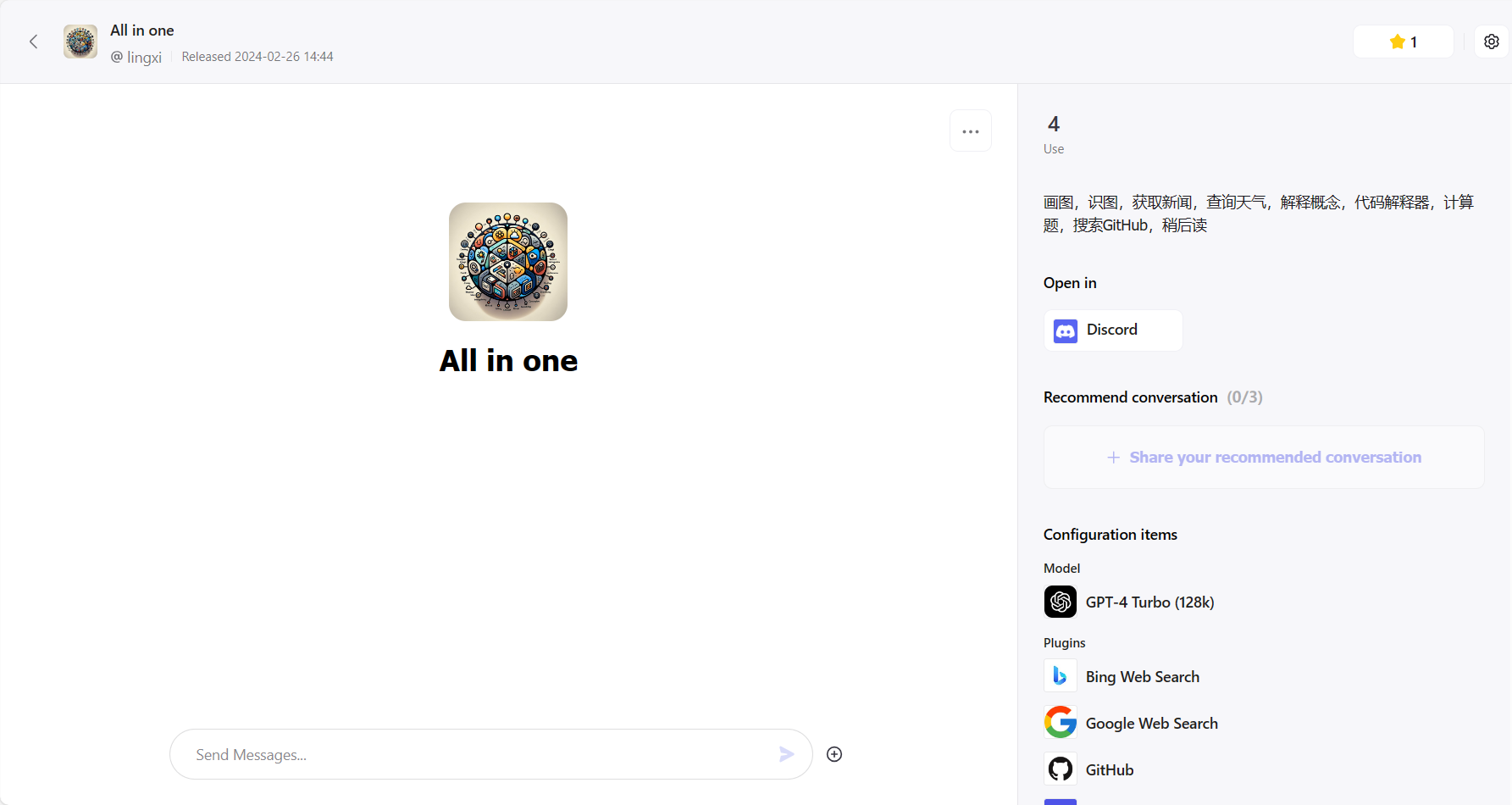Click the circled plus icon beside input

pos(834,754)
